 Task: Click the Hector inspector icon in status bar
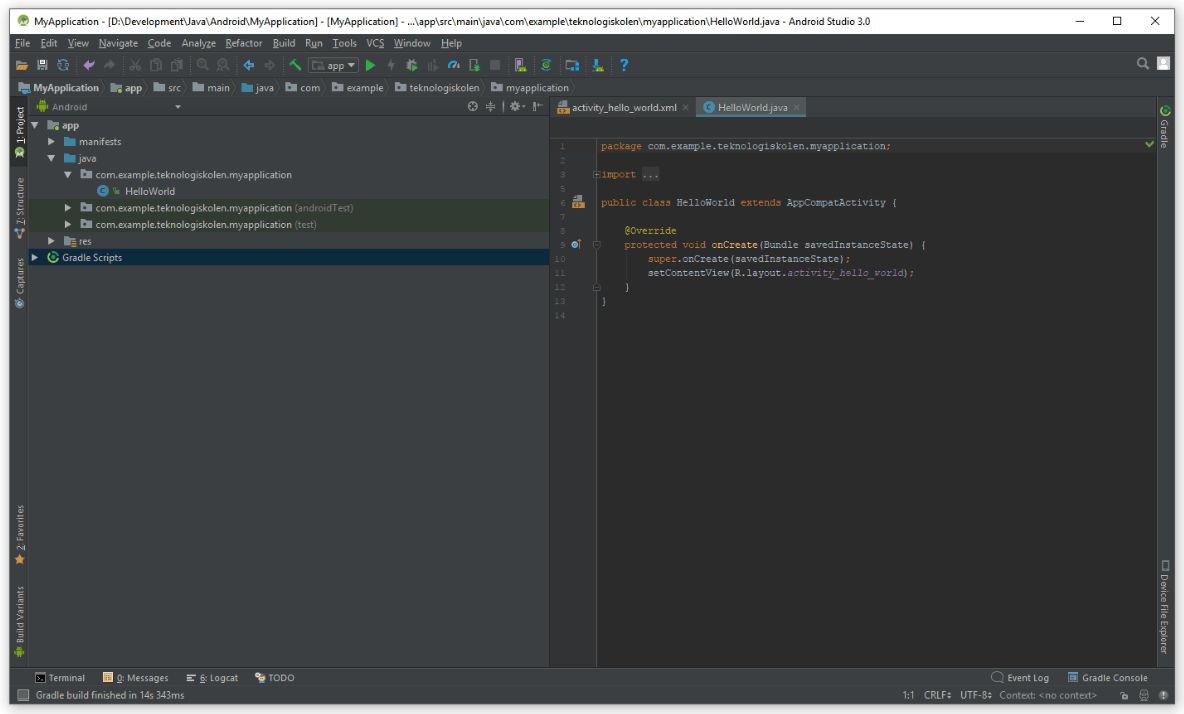pos(1144,695)
